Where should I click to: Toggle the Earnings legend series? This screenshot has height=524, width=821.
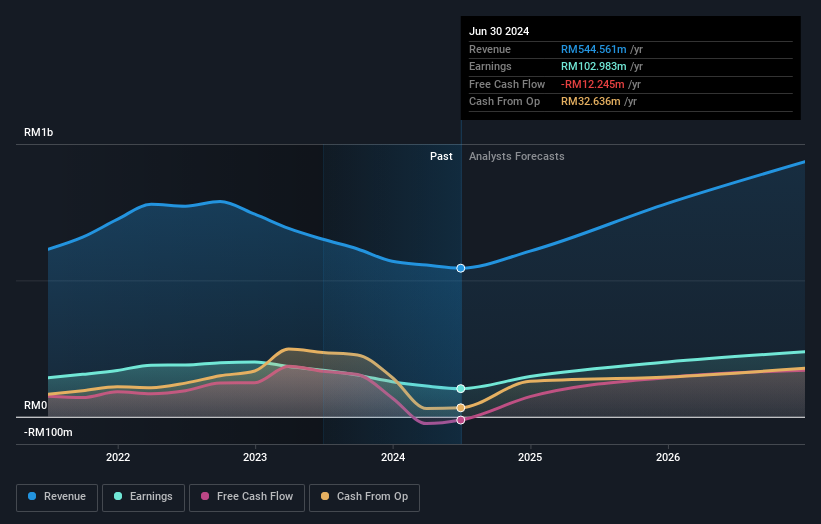pos(143,497)
